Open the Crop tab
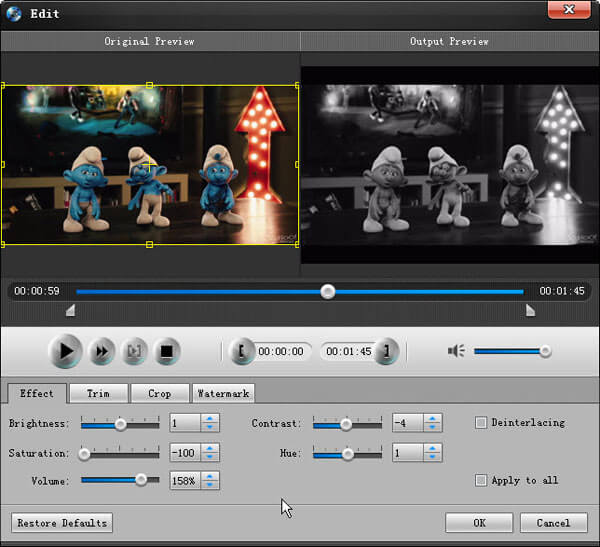 coord(160,393)
